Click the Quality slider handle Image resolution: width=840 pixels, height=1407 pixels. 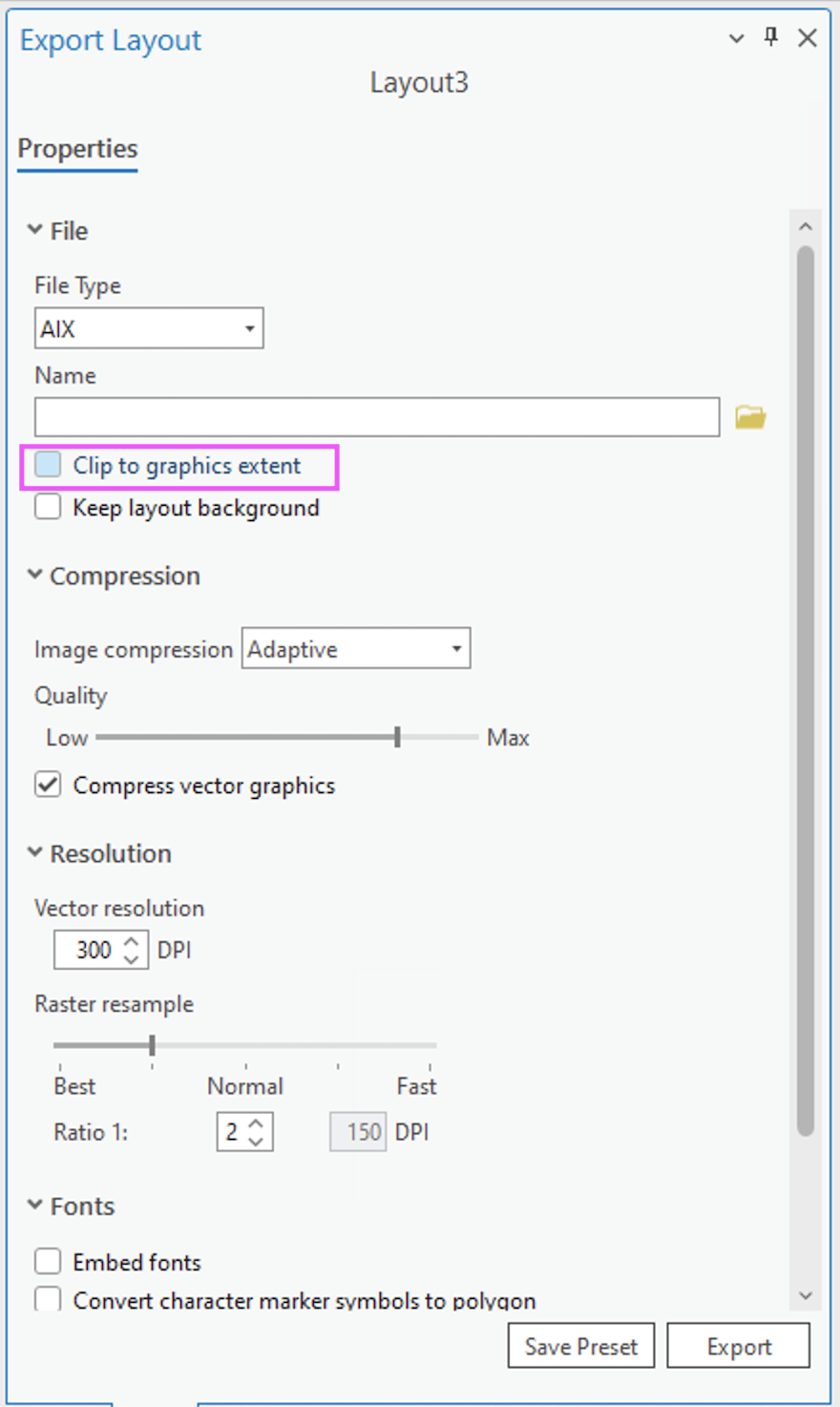click(397, 737)
